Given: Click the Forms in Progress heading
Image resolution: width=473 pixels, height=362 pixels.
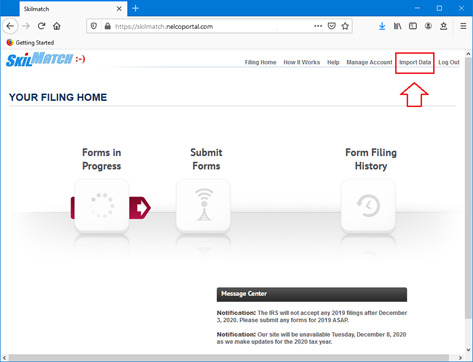Looking at the screenshot, I should tap(102, 159).
